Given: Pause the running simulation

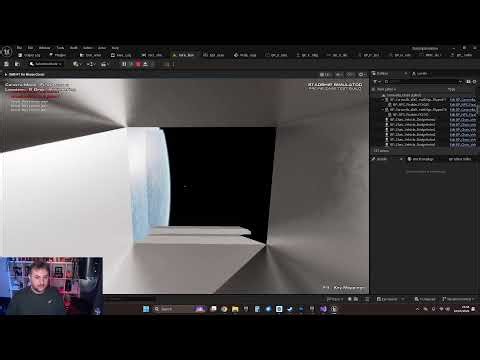Looking at the screenshot, I should 124,64.
